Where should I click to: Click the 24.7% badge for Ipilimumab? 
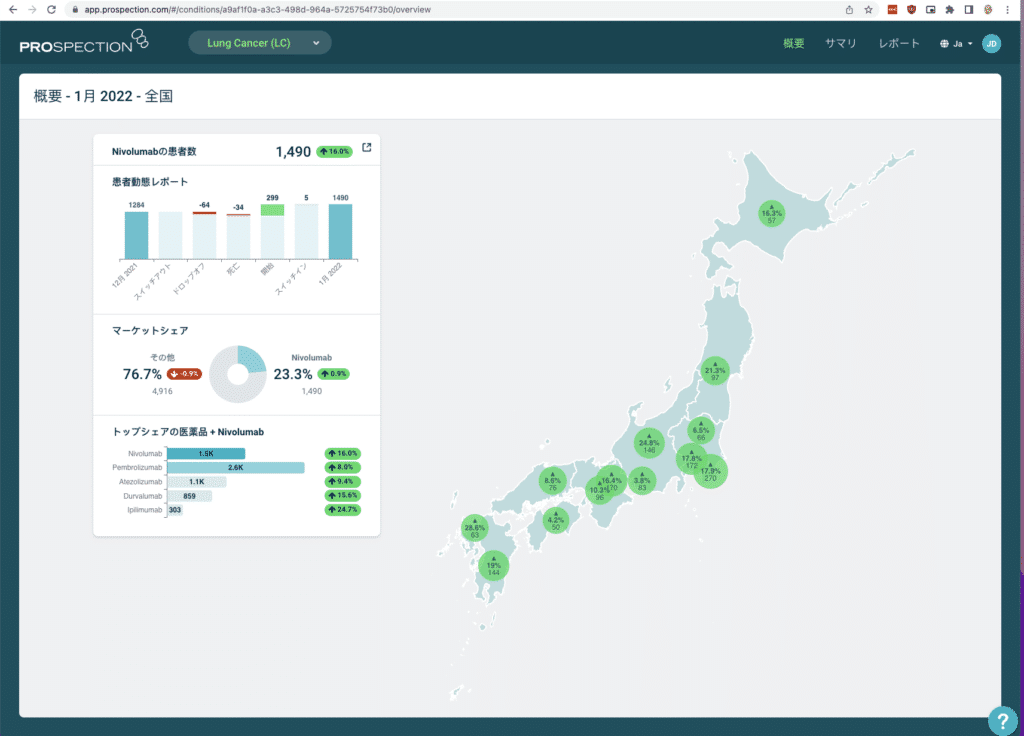(342, 510)
